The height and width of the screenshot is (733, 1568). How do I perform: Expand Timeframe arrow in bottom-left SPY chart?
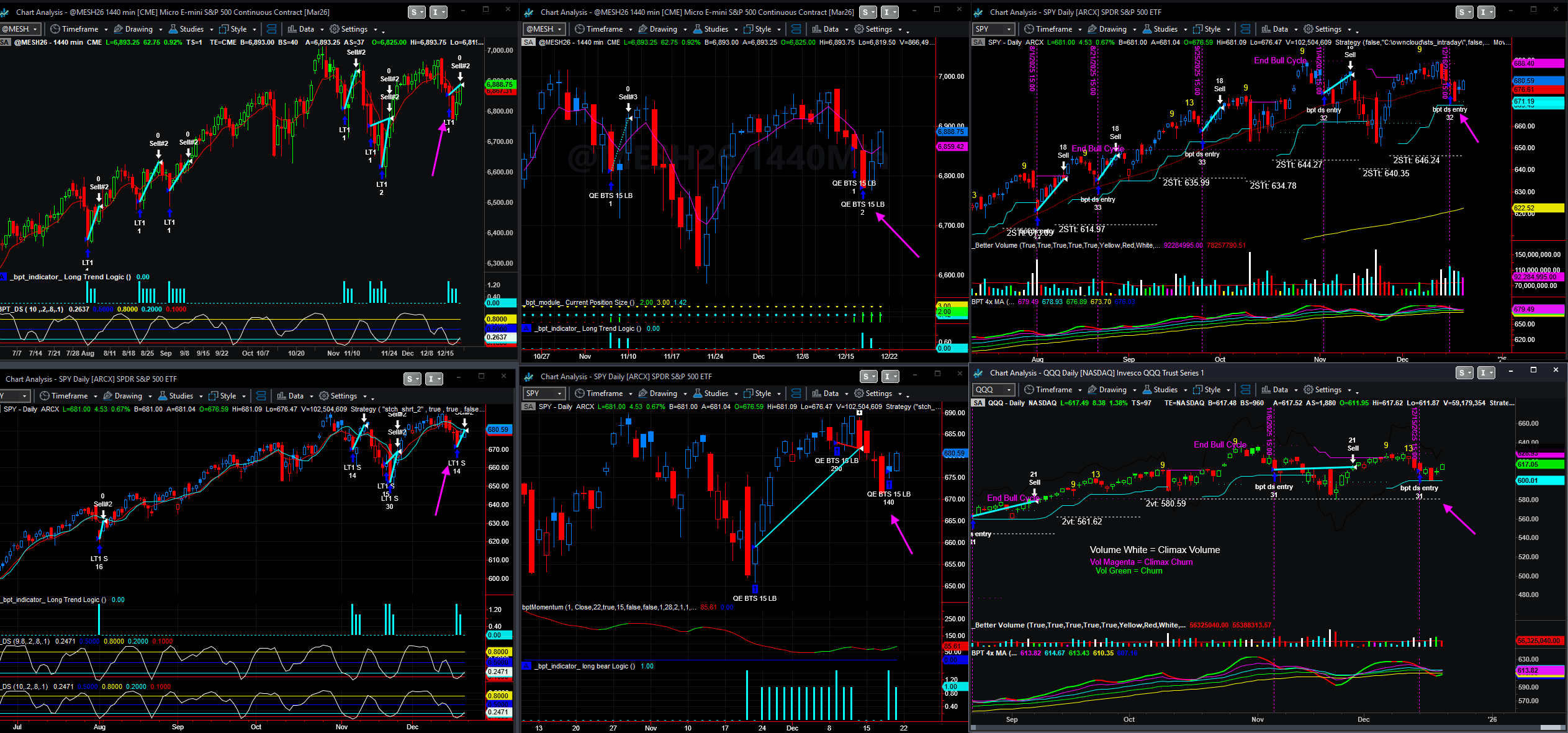(x=96, y=397)
